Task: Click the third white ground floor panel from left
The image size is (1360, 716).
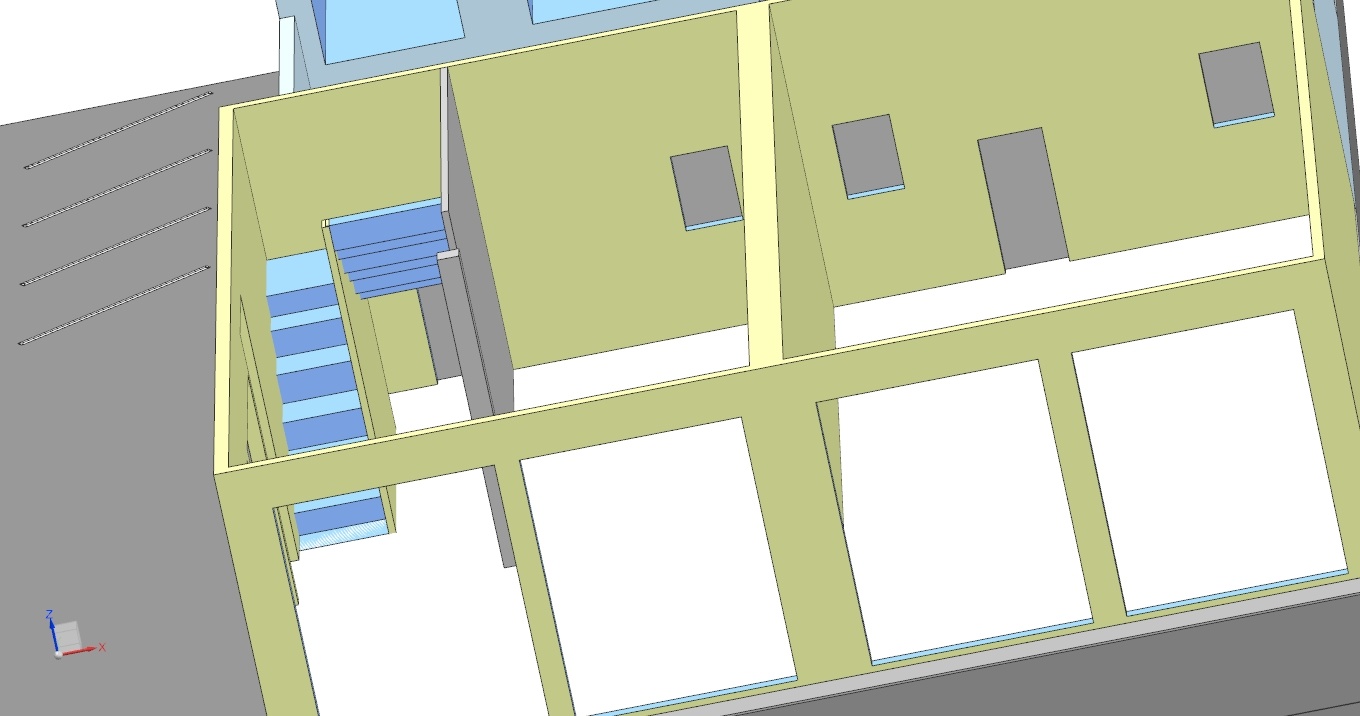Action: [x=960, y=510]
